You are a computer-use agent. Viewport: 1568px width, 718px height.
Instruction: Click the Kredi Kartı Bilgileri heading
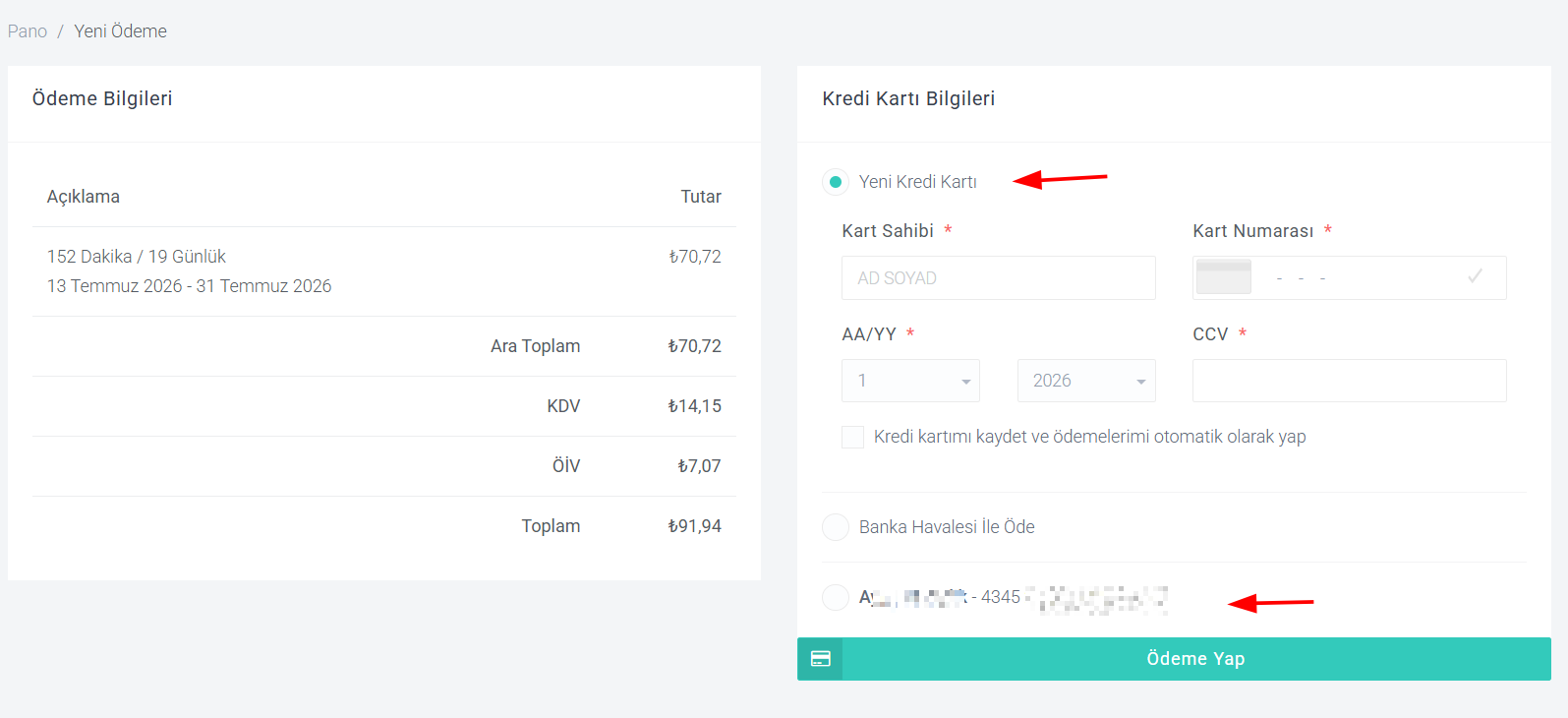pos(908,98)
